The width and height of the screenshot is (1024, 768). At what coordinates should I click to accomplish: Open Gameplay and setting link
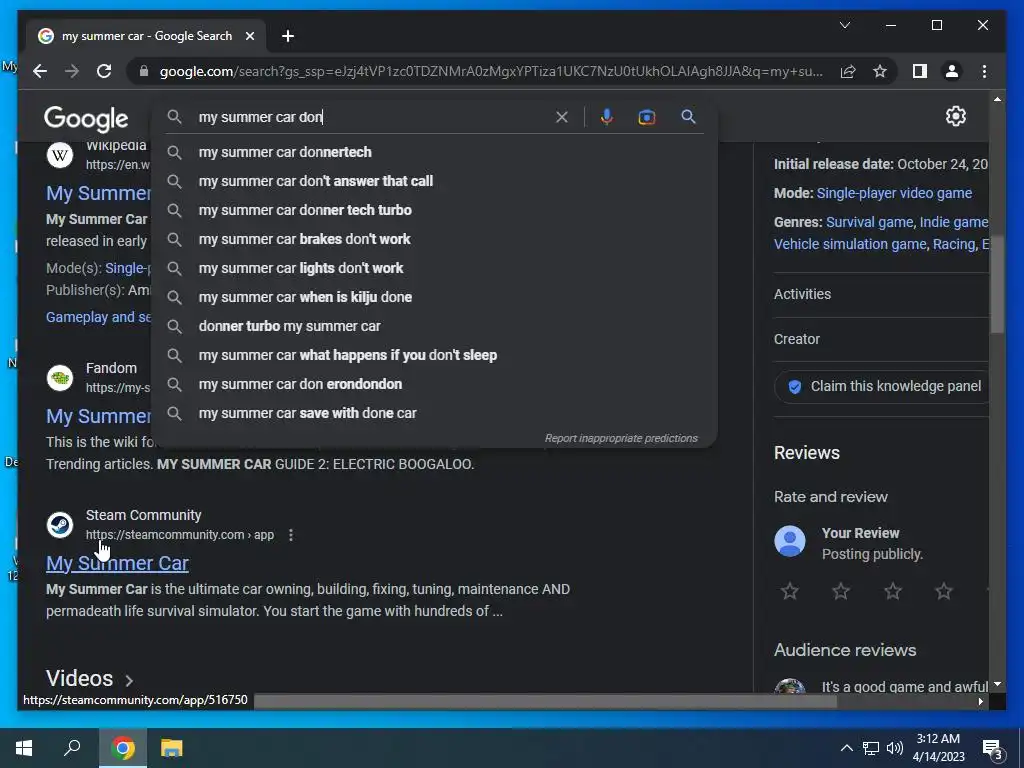(98, 317)
